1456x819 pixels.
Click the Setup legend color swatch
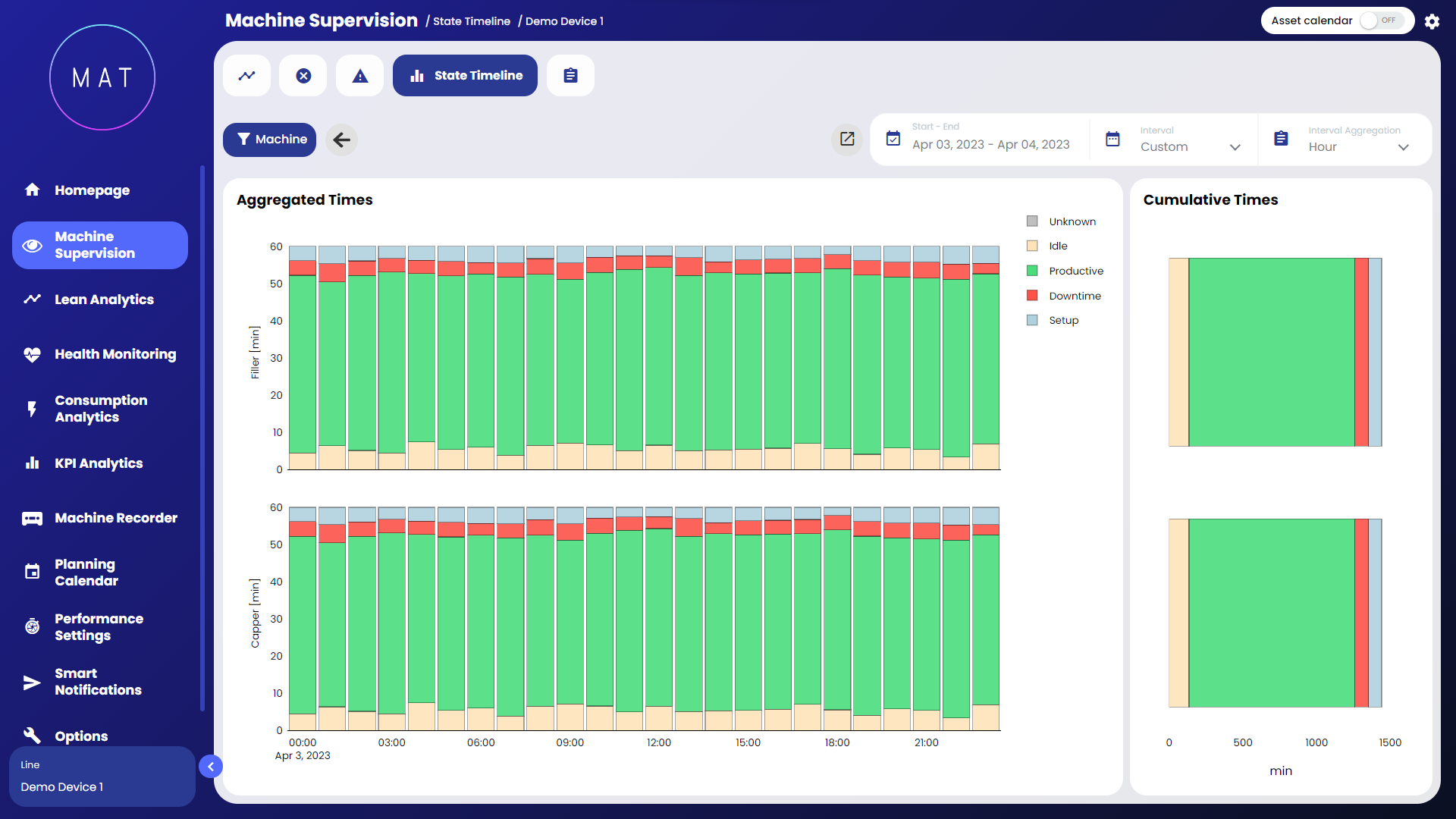tap(1032, 320)
